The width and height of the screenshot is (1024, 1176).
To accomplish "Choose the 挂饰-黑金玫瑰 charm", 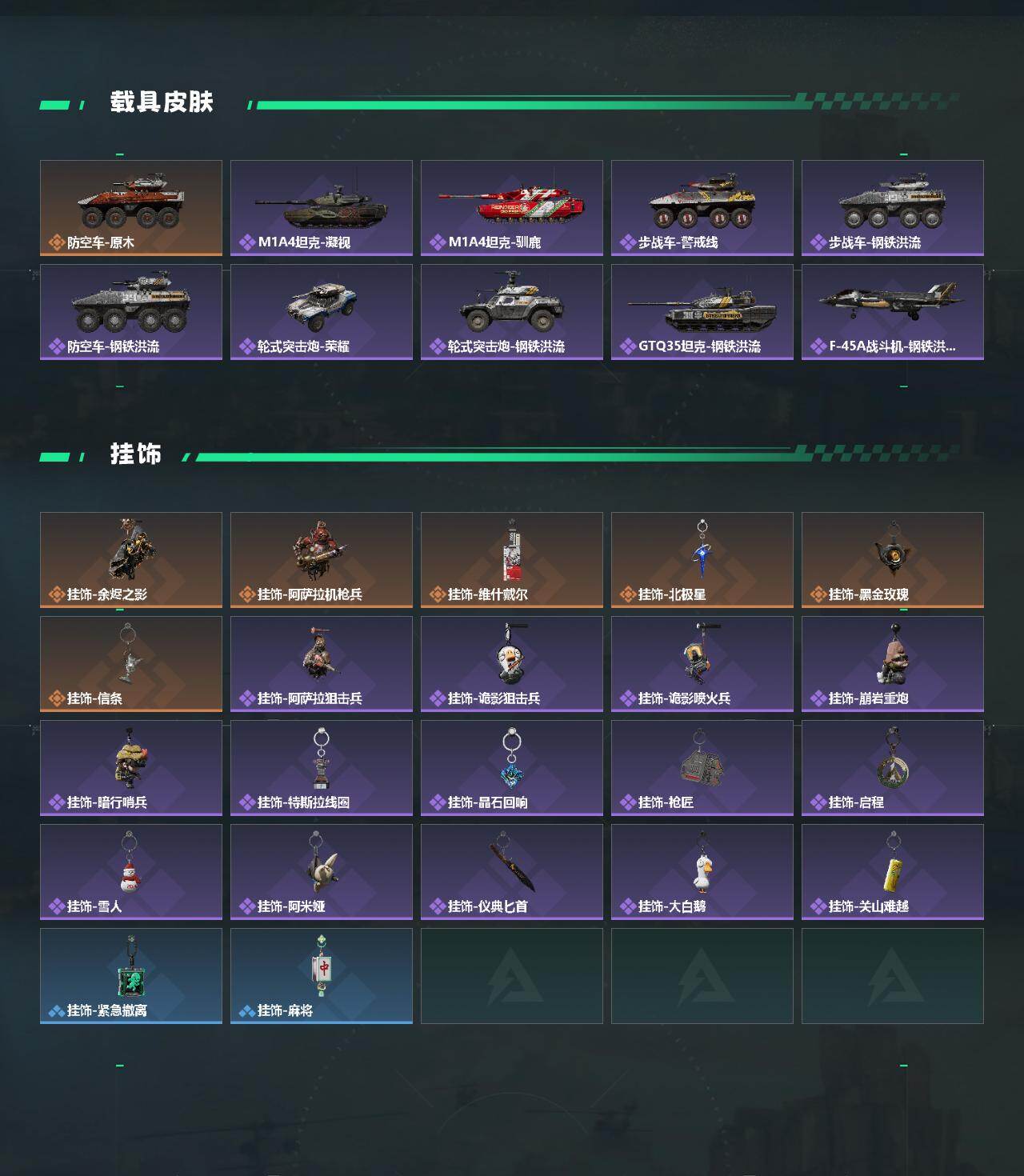I will pyautogui.click(x=893, y=560).
